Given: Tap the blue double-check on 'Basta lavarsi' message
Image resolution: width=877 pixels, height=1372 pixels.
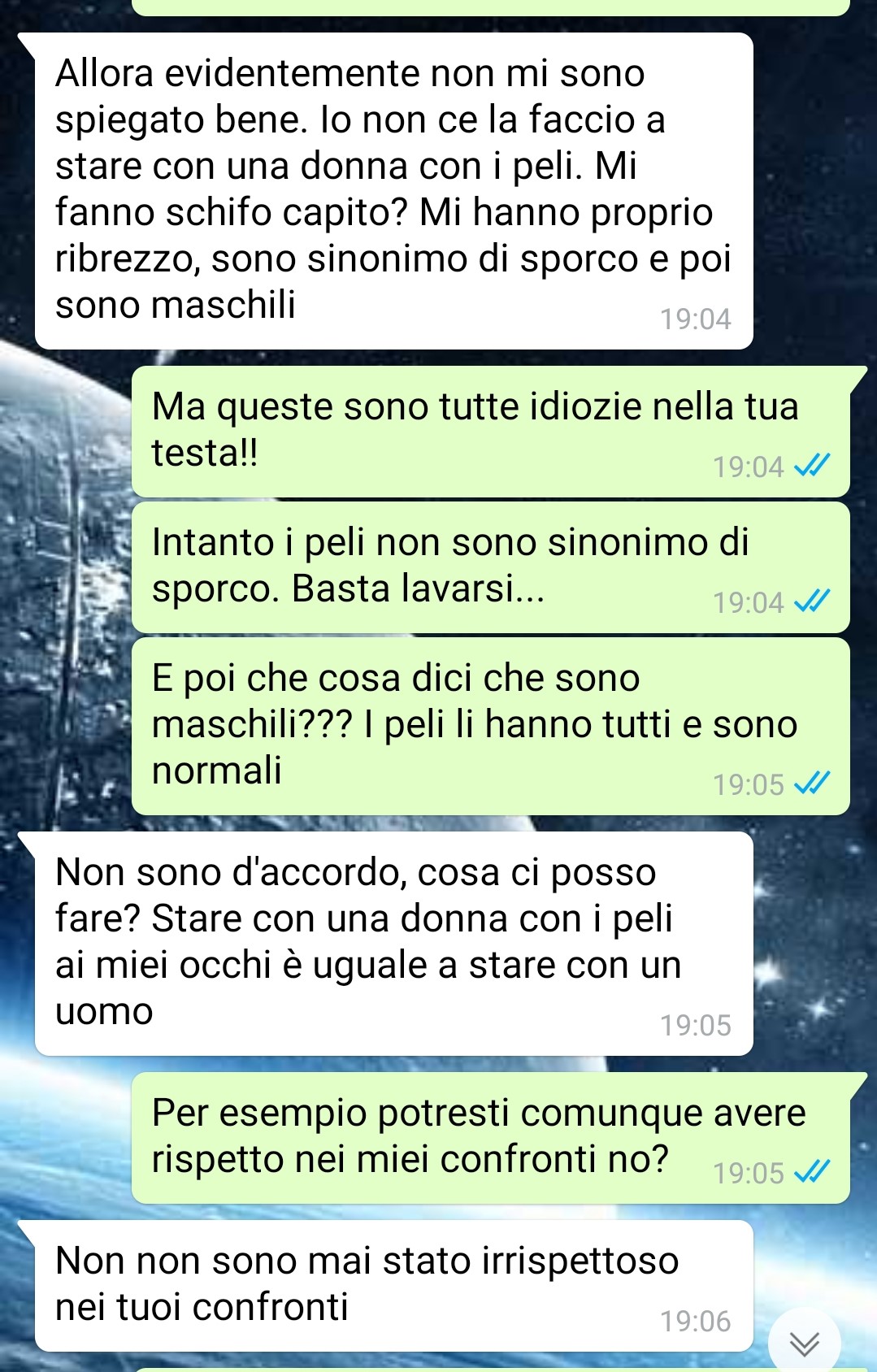Looking at the screenshot, I should pyautogui.click(x=812, y=601).
